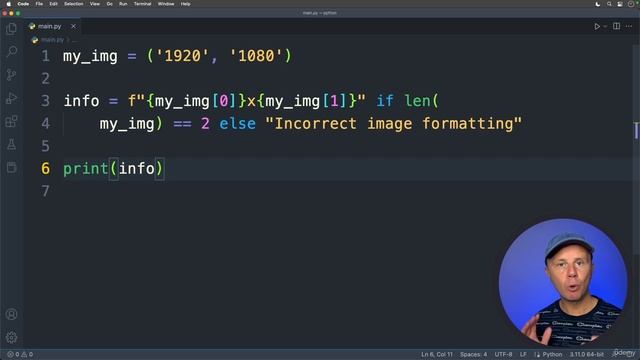Close the main.py tab

(x=73, y=26)
